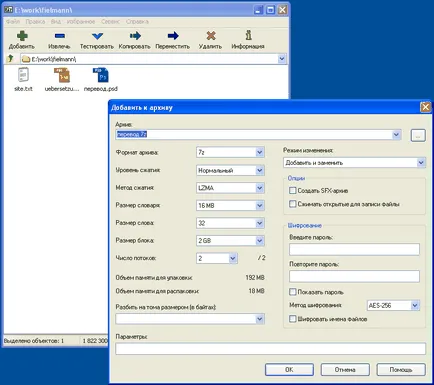Click the Повторите пароль input field
This screenshot has height=385, width=434.
click(x=354, y=276)
